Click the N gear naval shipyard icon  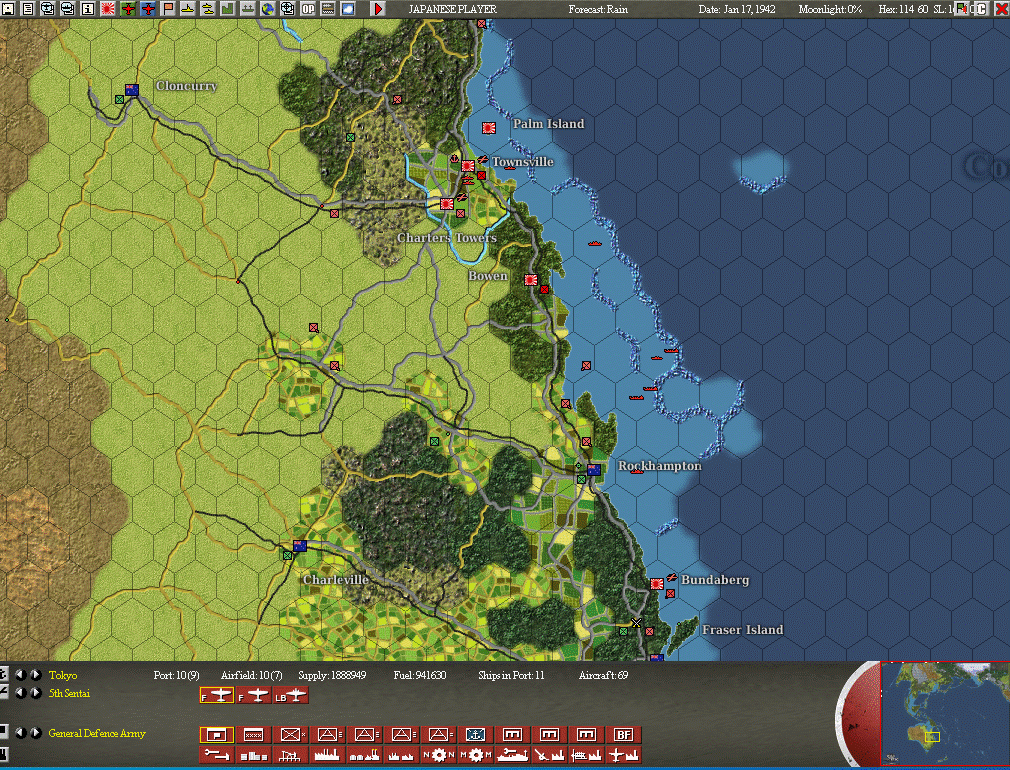point(438,755)
